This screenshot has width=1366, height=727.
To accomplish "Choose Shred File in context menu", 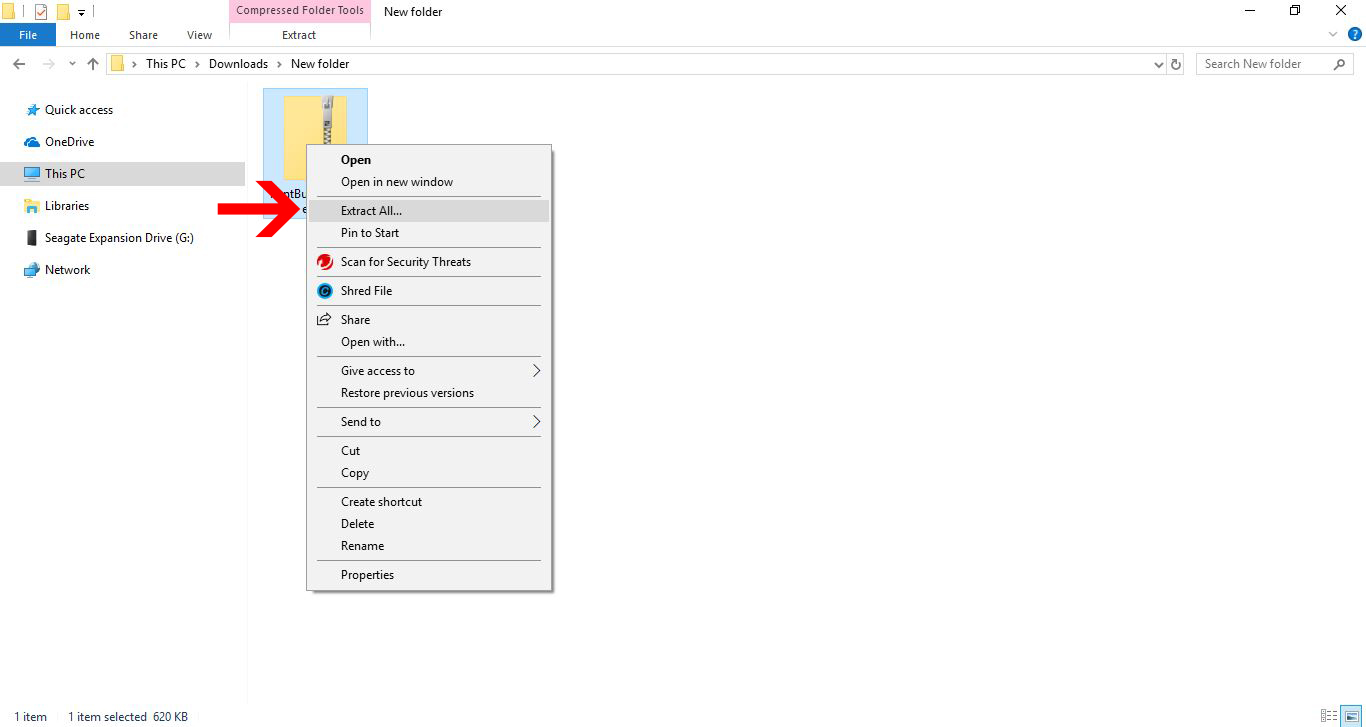I will 429,291.
